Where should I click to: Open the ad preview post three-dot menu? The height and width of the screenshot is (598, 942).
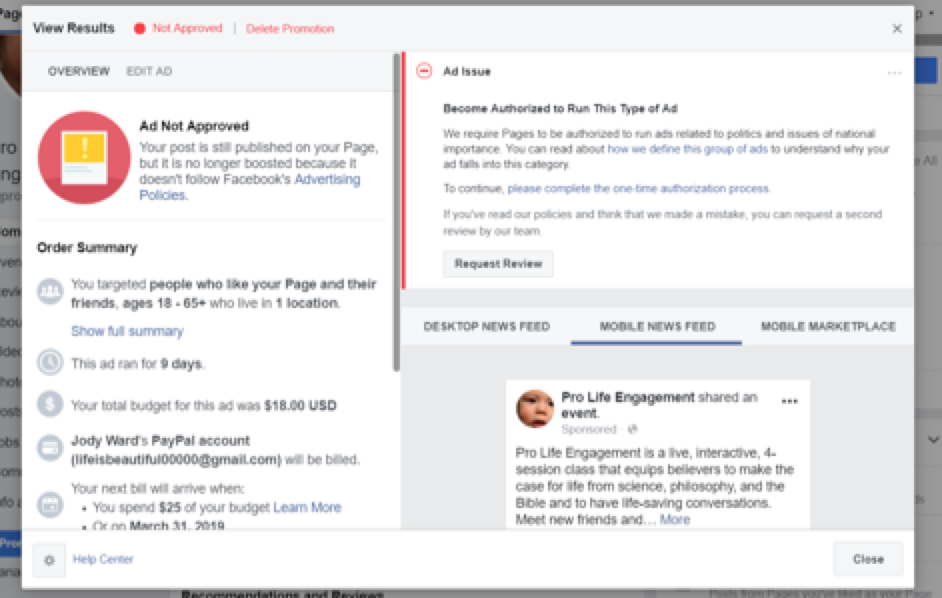(789, 401)
